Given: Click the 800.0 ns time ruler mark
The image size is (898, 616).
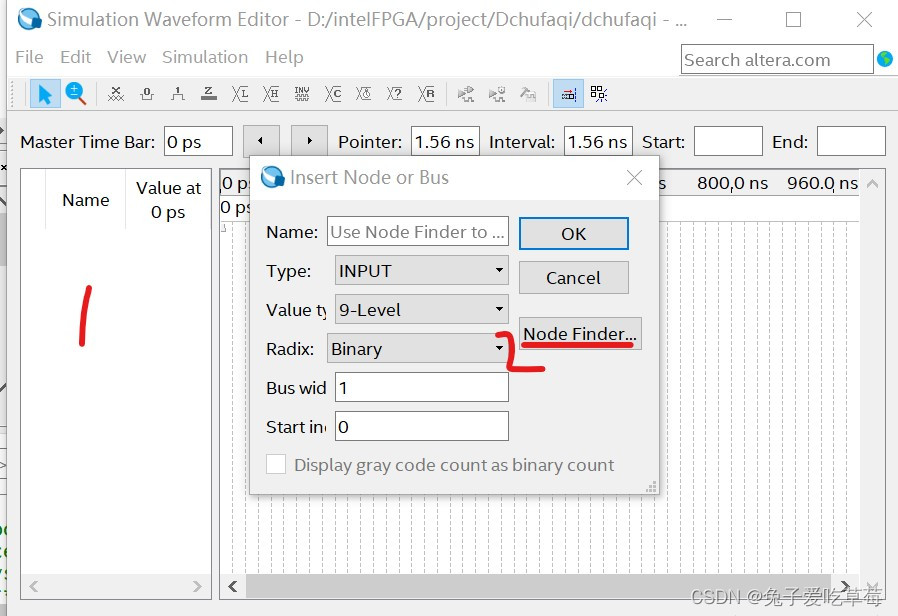Looking at the screenshot, I should (732, 183).
